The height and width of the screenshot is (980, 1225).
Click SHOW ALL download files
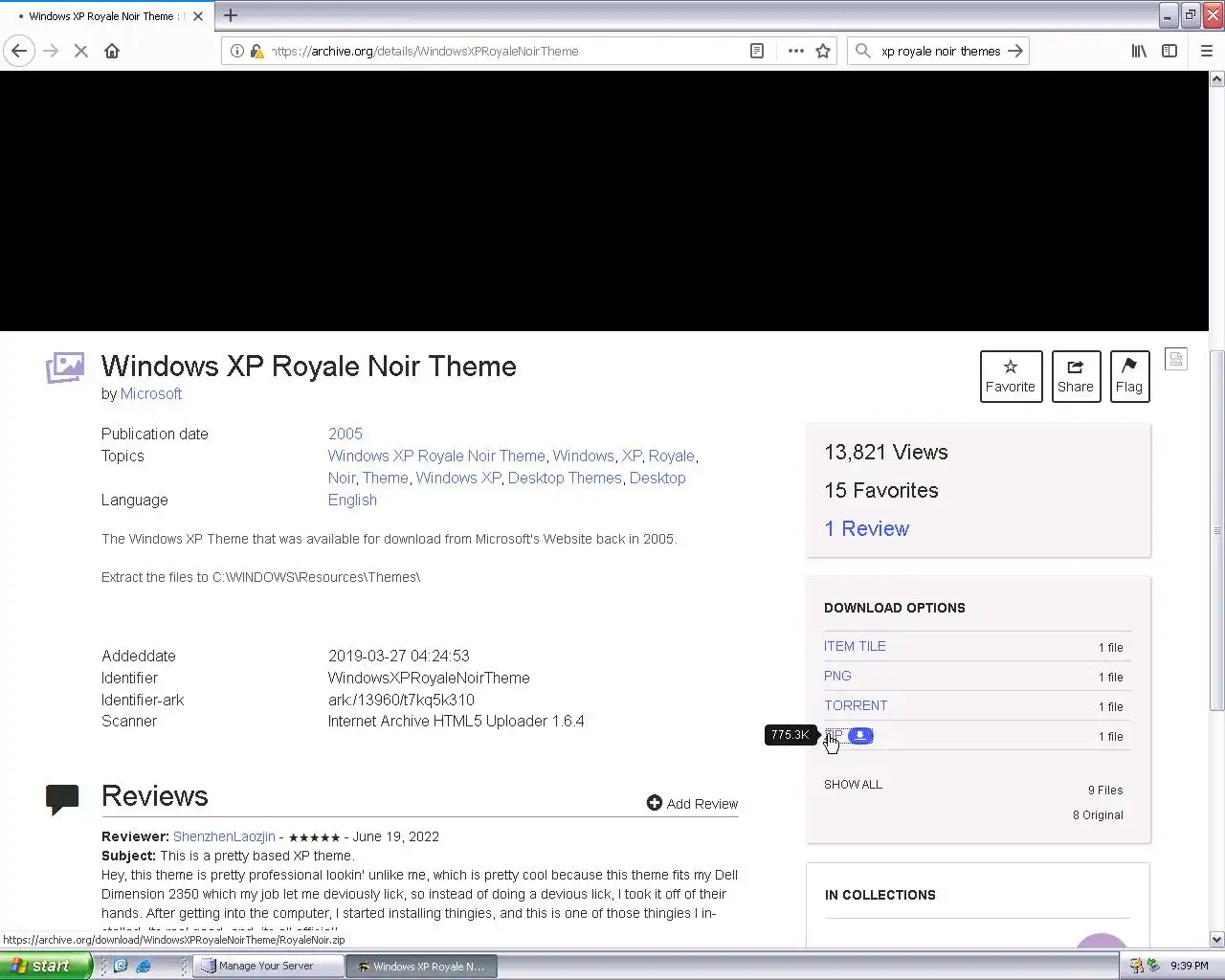pos(853,784)
